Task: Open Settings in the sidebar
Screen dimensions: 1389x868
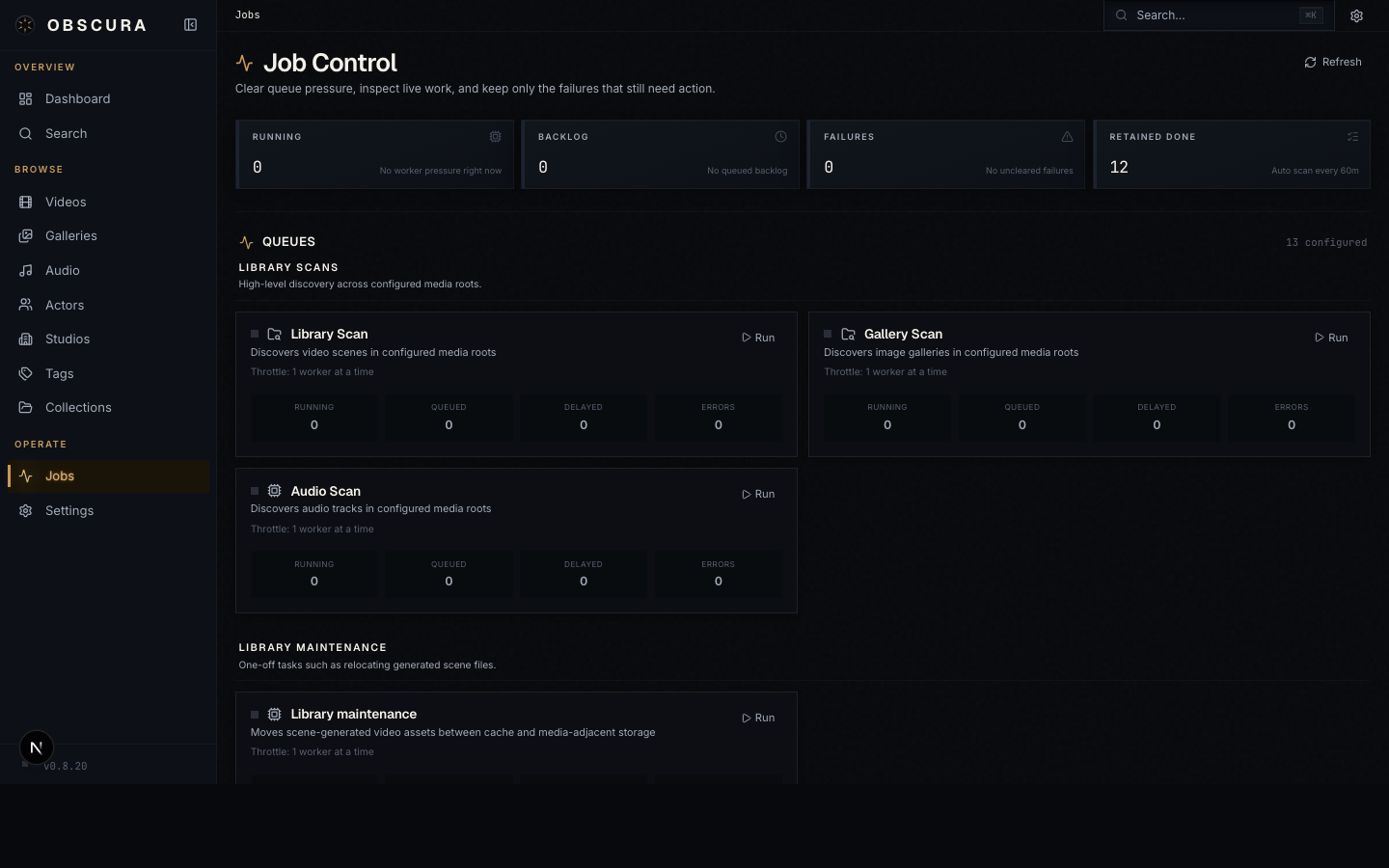Action: 108,511
